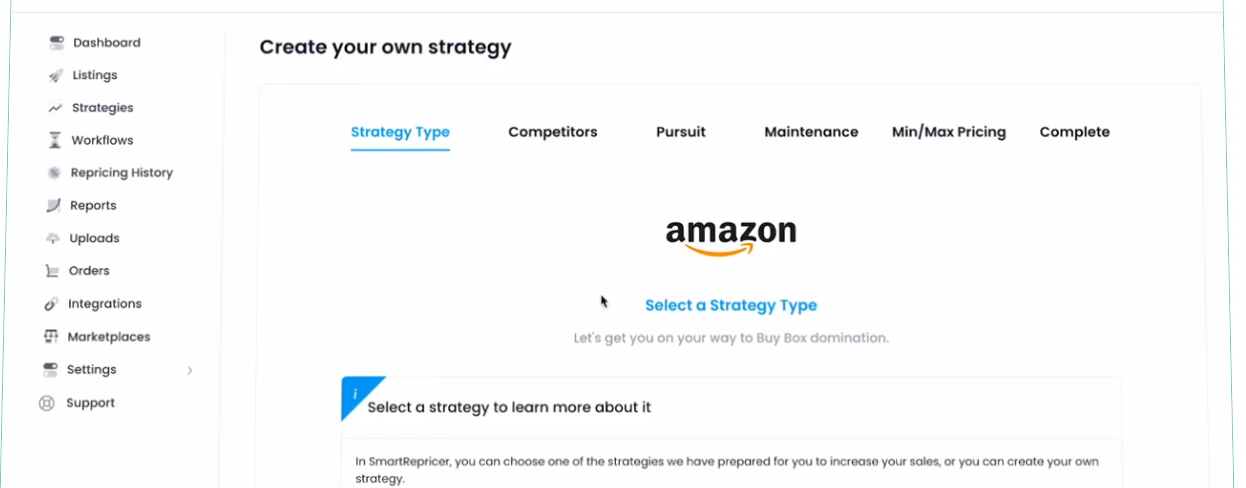Click the blue info corner badge
The image size is (1246, 488).
[x=355, y=393]
